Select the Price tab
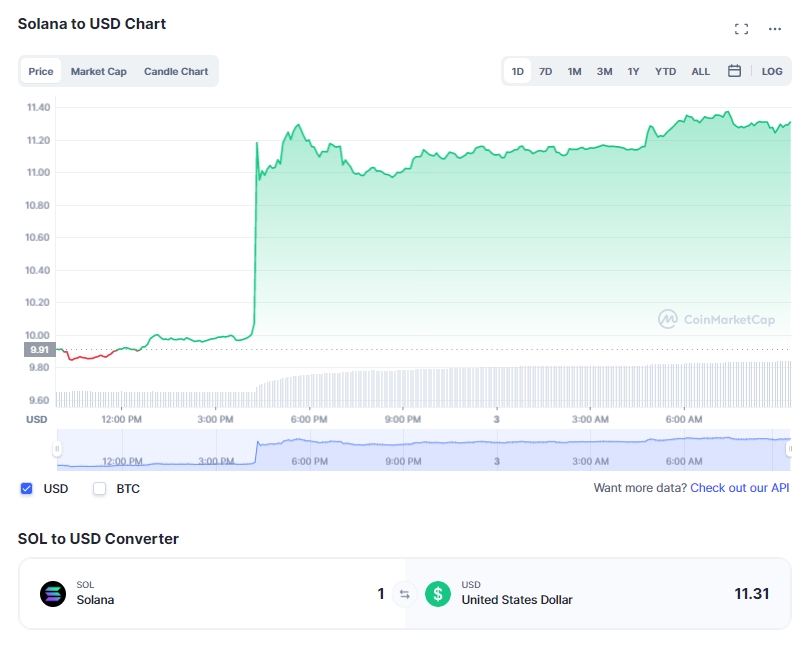The image size is (802, 645). pyautogui.click(x=41, y=71)
